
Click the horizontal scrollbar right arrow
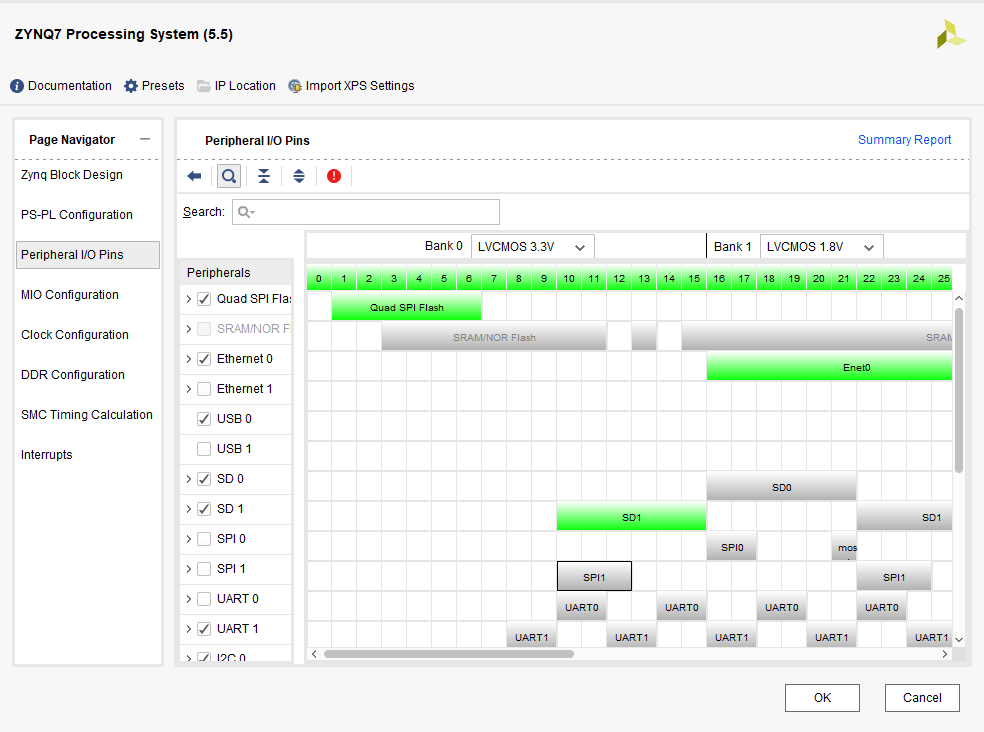point(944,654)
